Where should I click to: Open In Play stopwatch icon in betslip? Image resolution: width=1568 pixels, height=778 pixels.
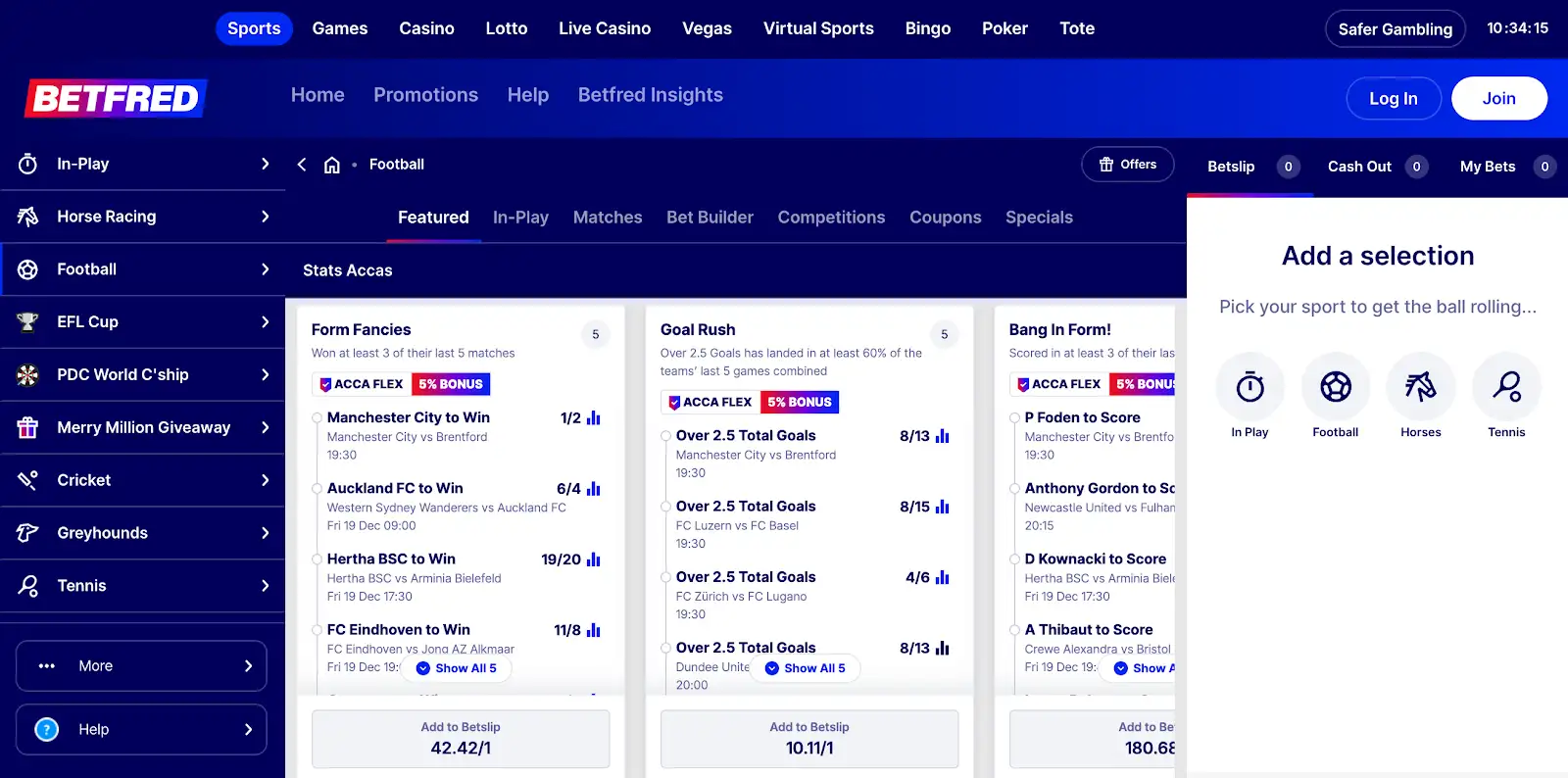click(1249, 387)
